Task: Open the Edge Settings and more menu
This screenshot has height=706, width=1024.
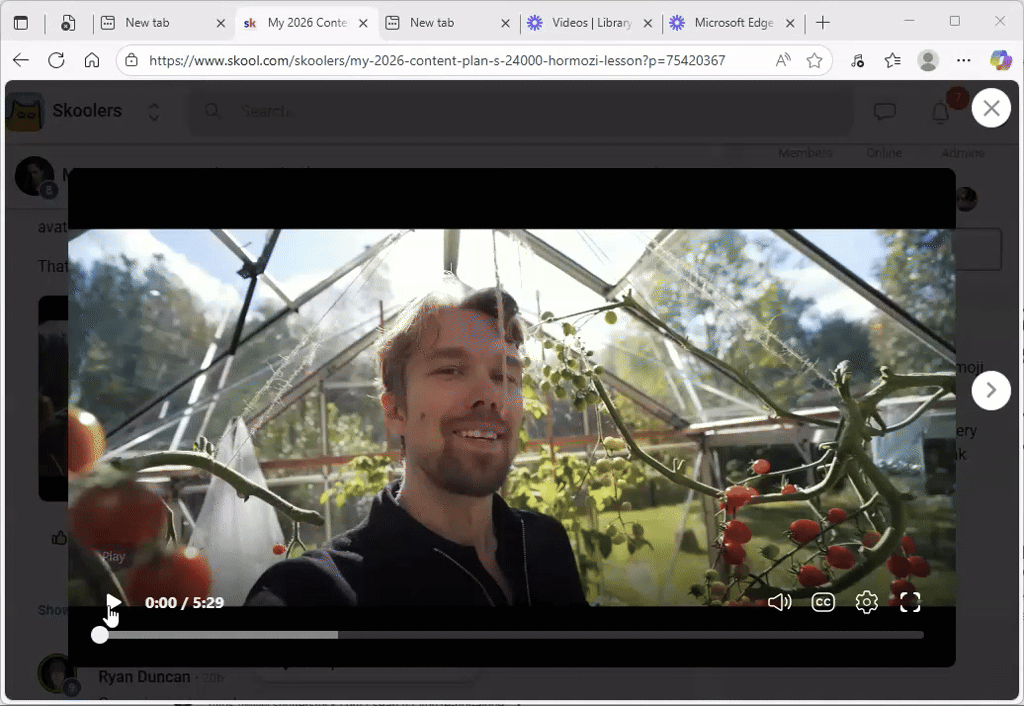Action: click(963, 60)
